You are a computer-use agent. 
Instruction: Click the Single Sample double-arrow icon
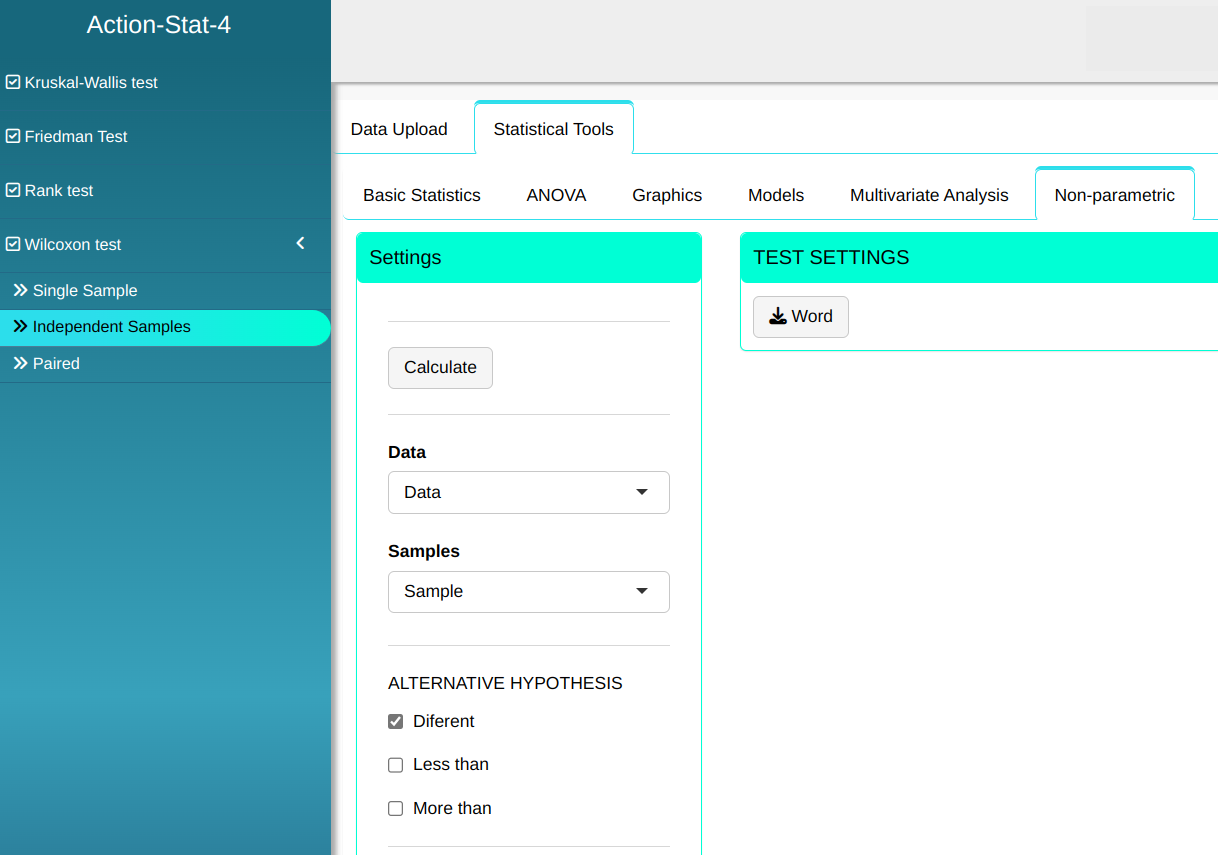20,291
